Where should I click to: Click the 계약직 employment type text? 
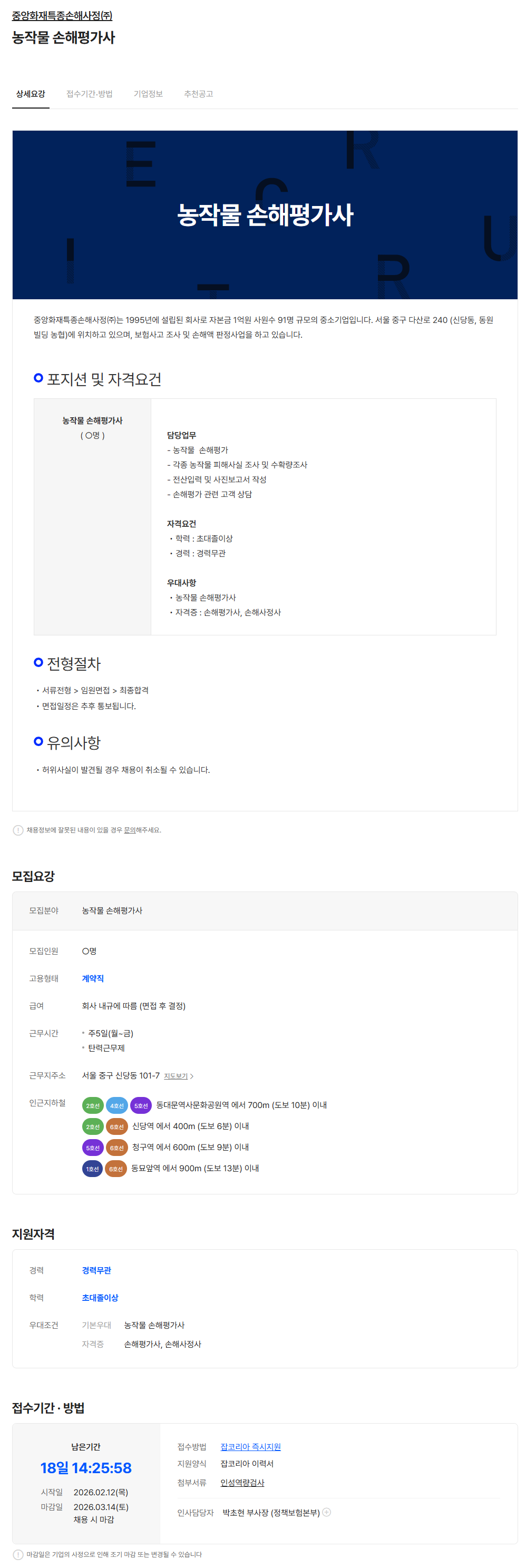point(93,978)
